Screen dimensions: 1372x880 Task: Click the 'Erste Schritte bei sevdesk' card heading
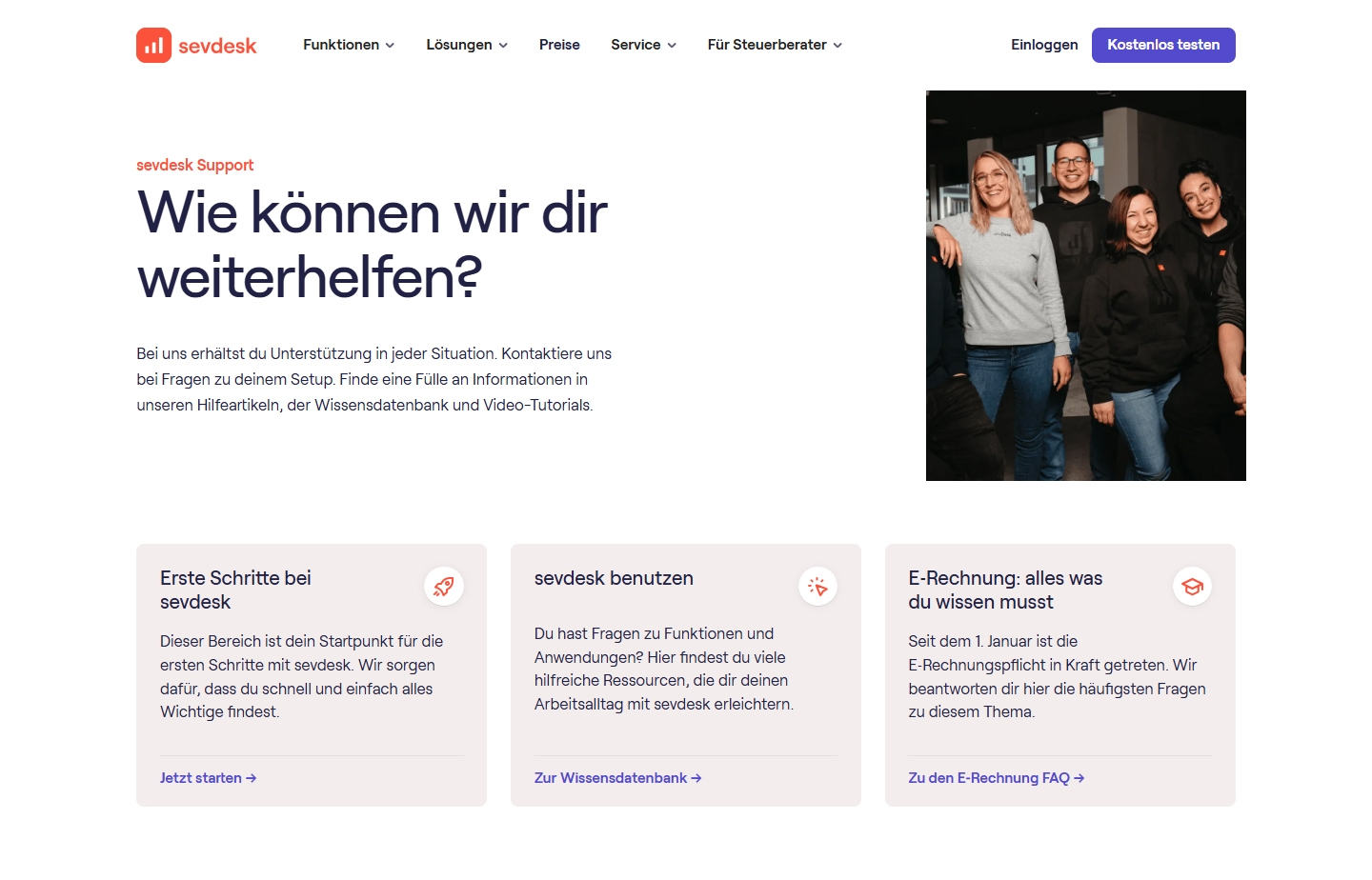point(235,590)
